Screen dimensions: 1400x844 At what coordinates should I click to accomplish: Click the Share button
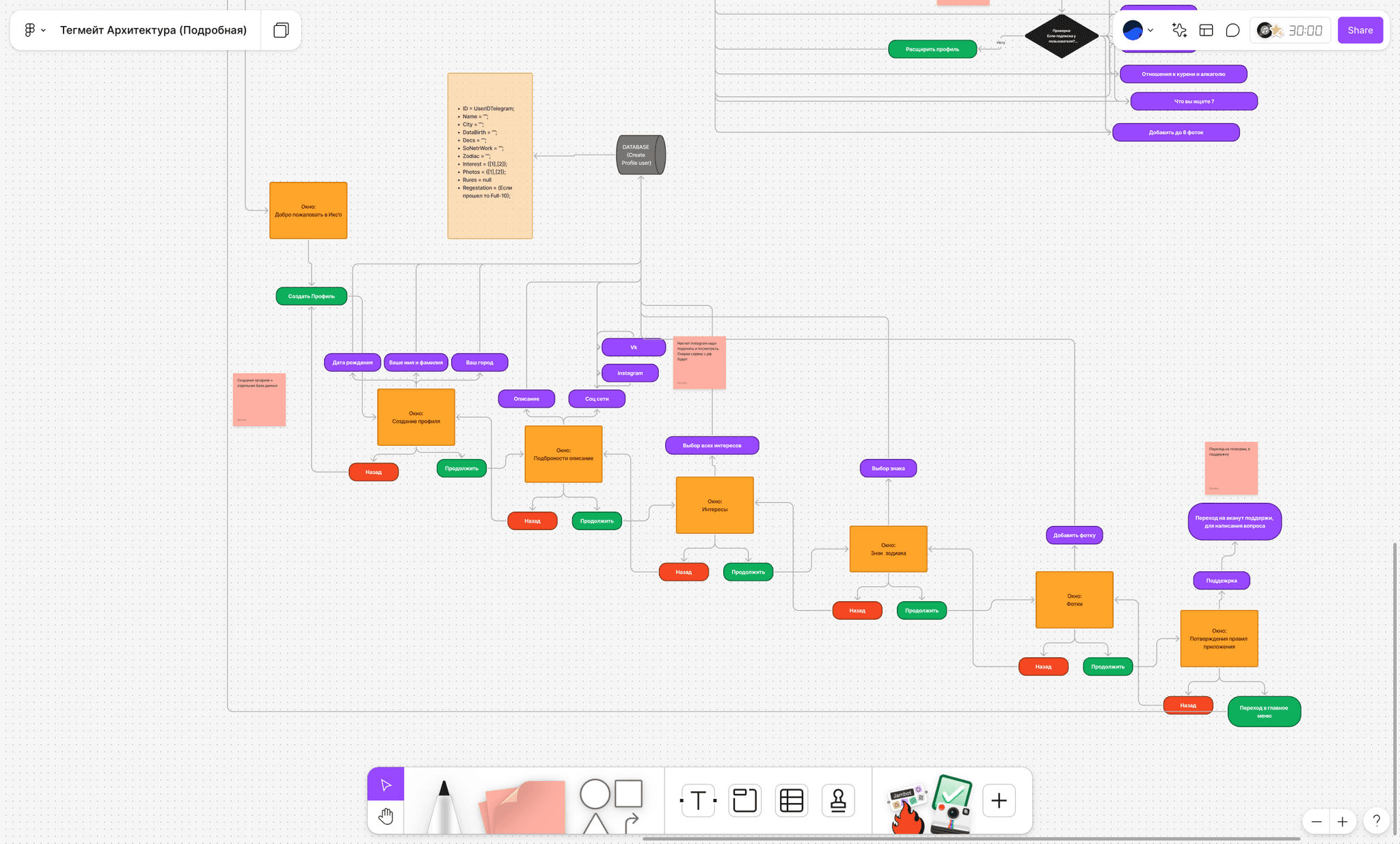point(1360,30)
